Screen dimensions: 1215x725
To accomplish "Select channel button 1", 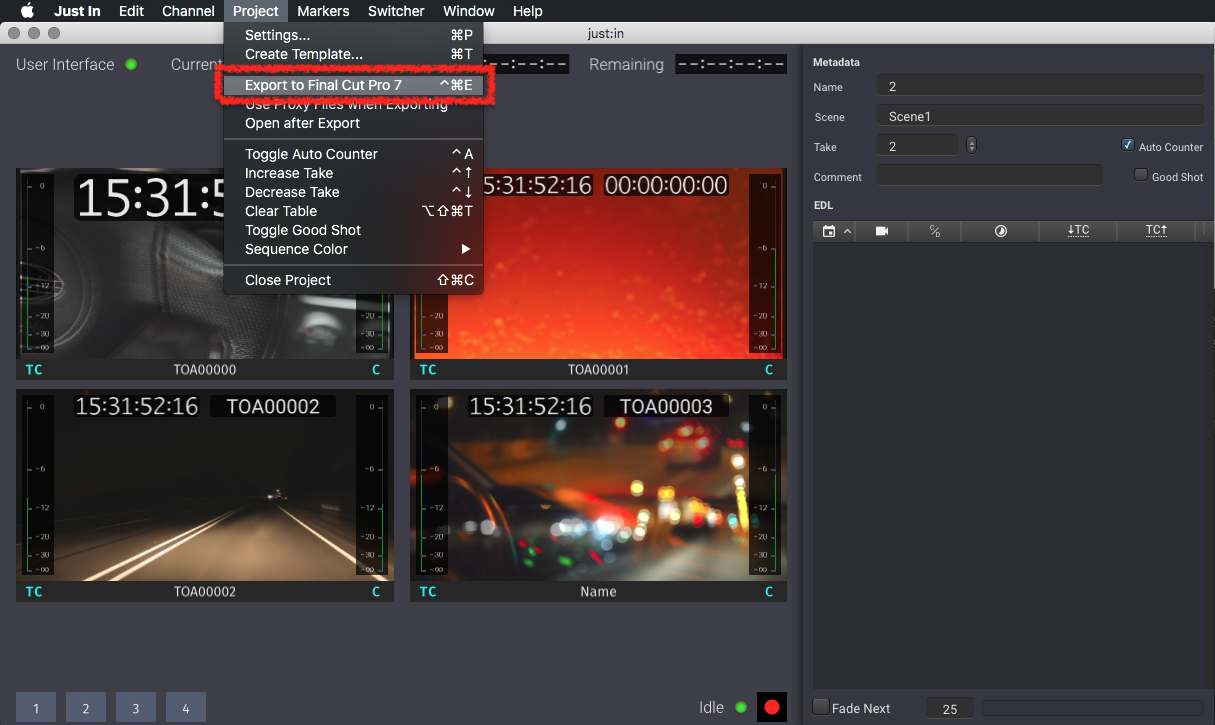I will click(x=36, y=707).
